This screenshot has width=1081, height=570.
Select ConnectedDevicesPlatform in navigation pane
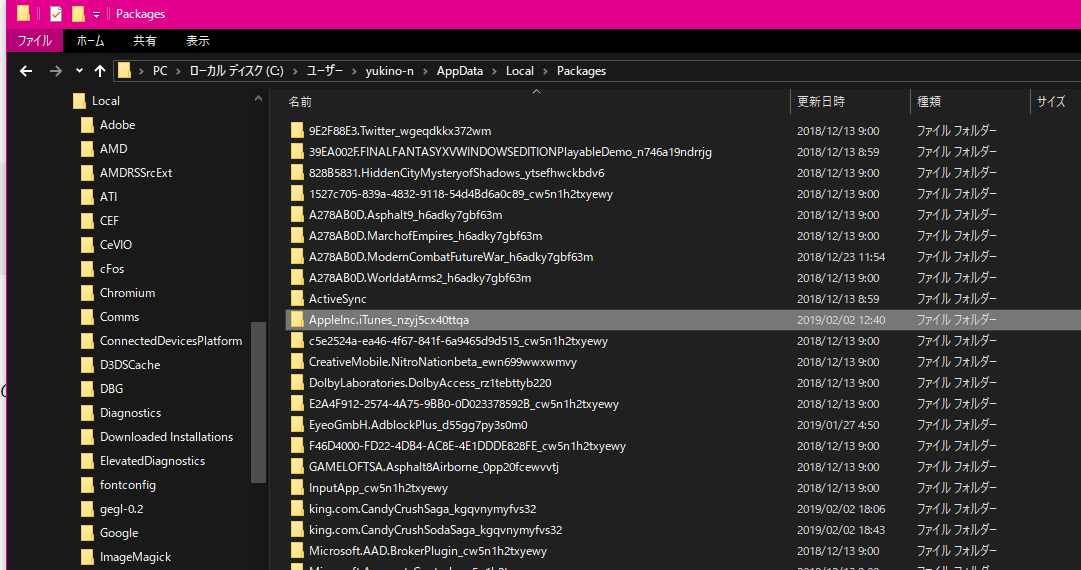pyautogui.click(x=170, y=341)
